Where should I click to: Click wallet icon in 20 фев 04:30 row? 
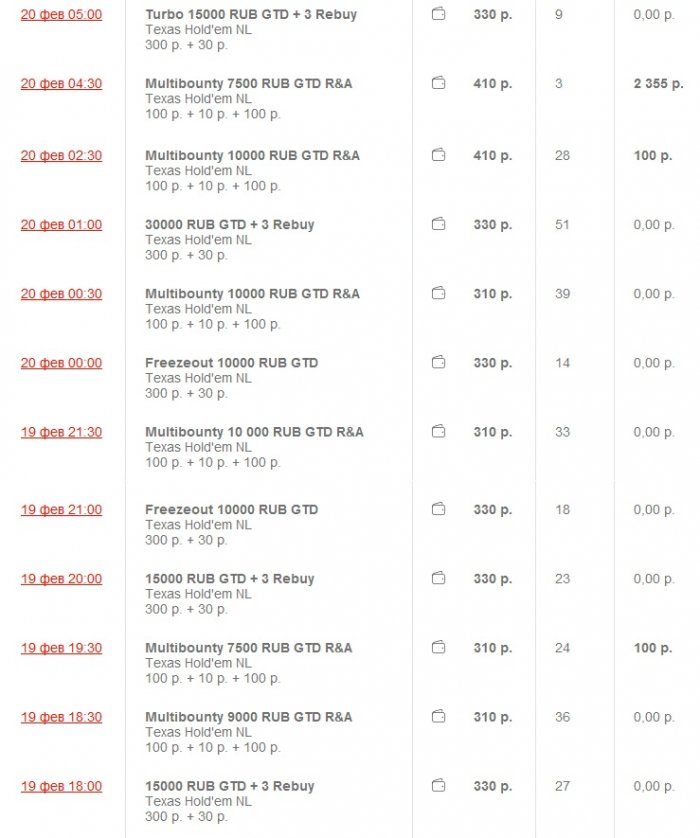point(438,84)
